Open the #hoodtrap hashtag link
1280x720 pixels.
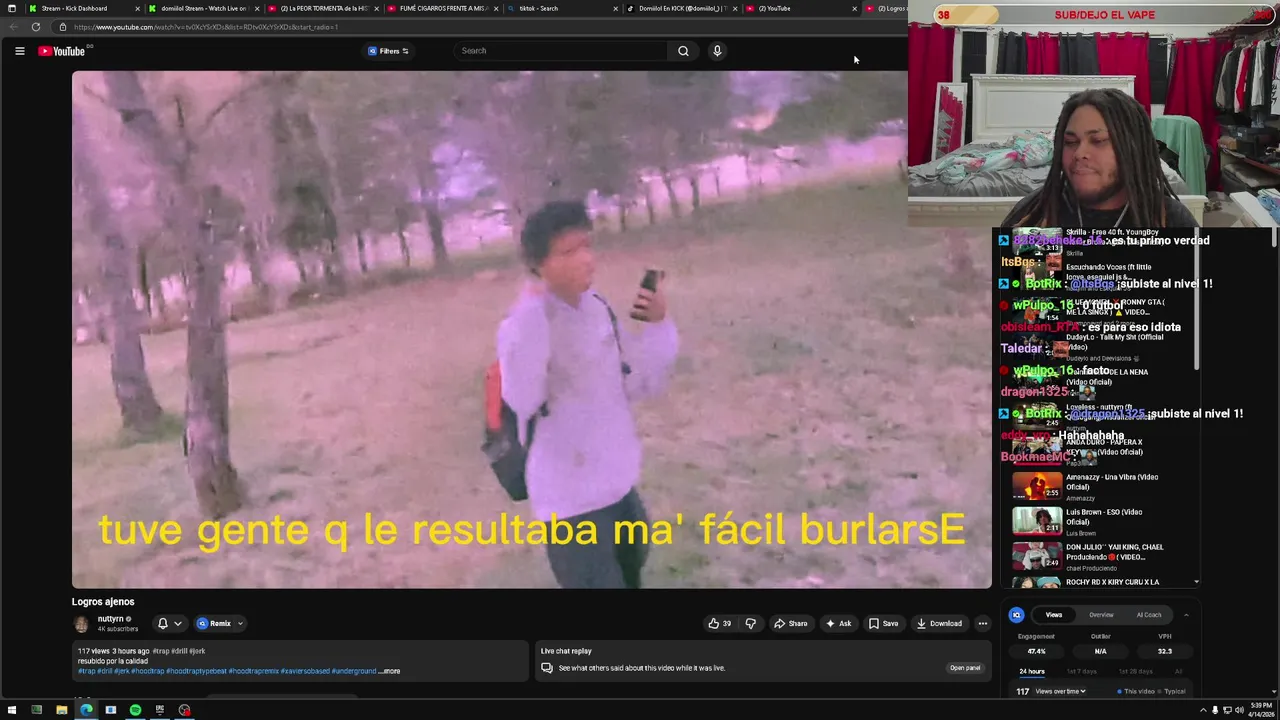click(147, 671)
